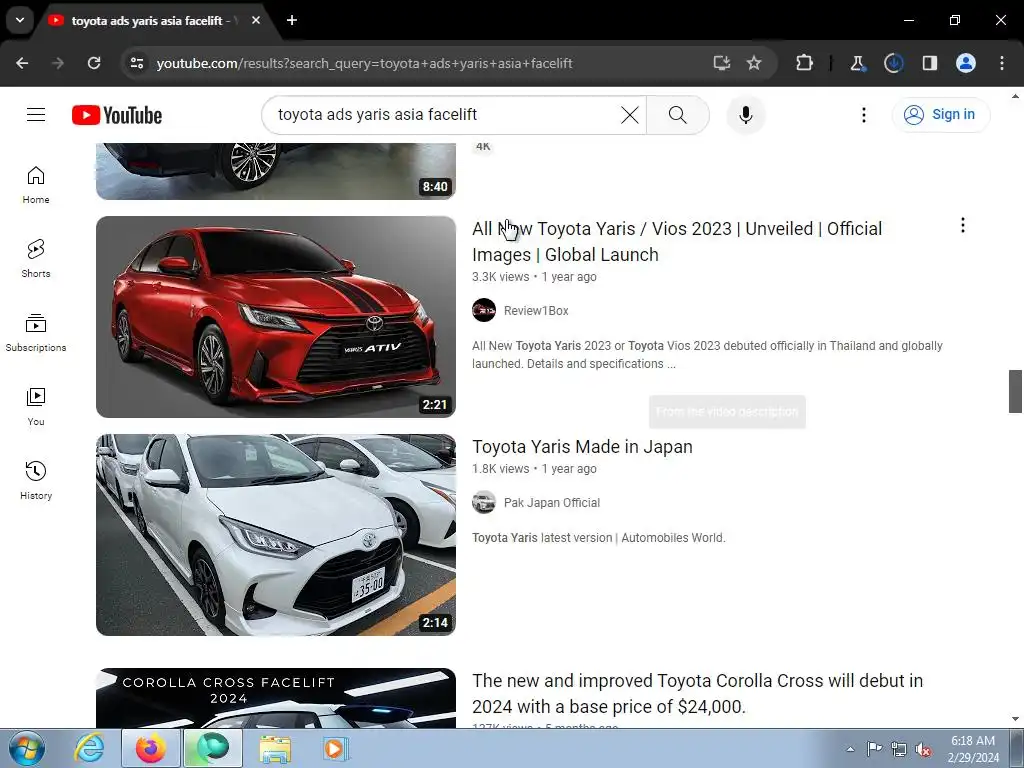Visit the Pak Japan Official channel name
Screen dimensions: 1024x768
click(552, 503)
